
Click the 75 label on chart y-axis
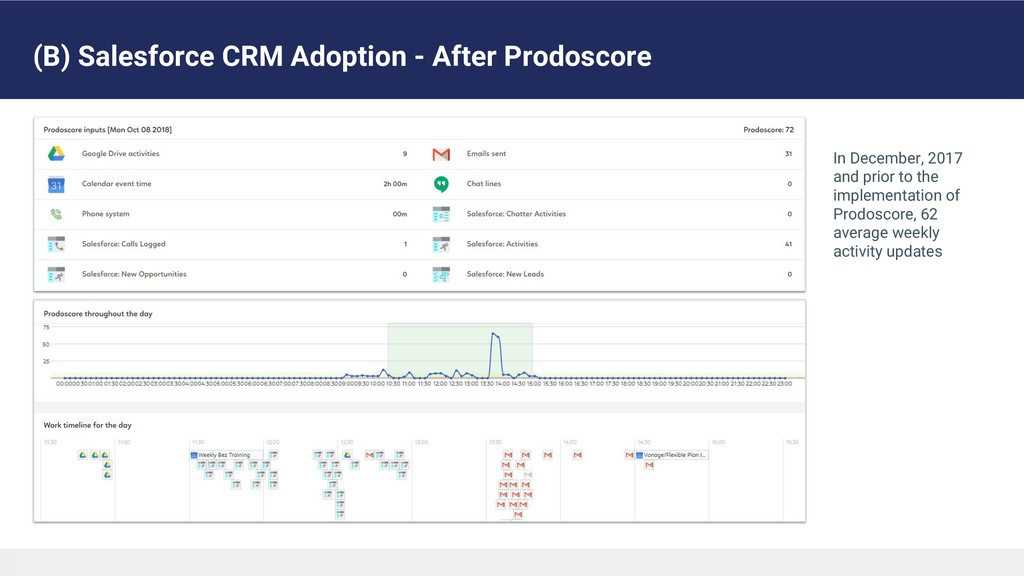[46, 327]
